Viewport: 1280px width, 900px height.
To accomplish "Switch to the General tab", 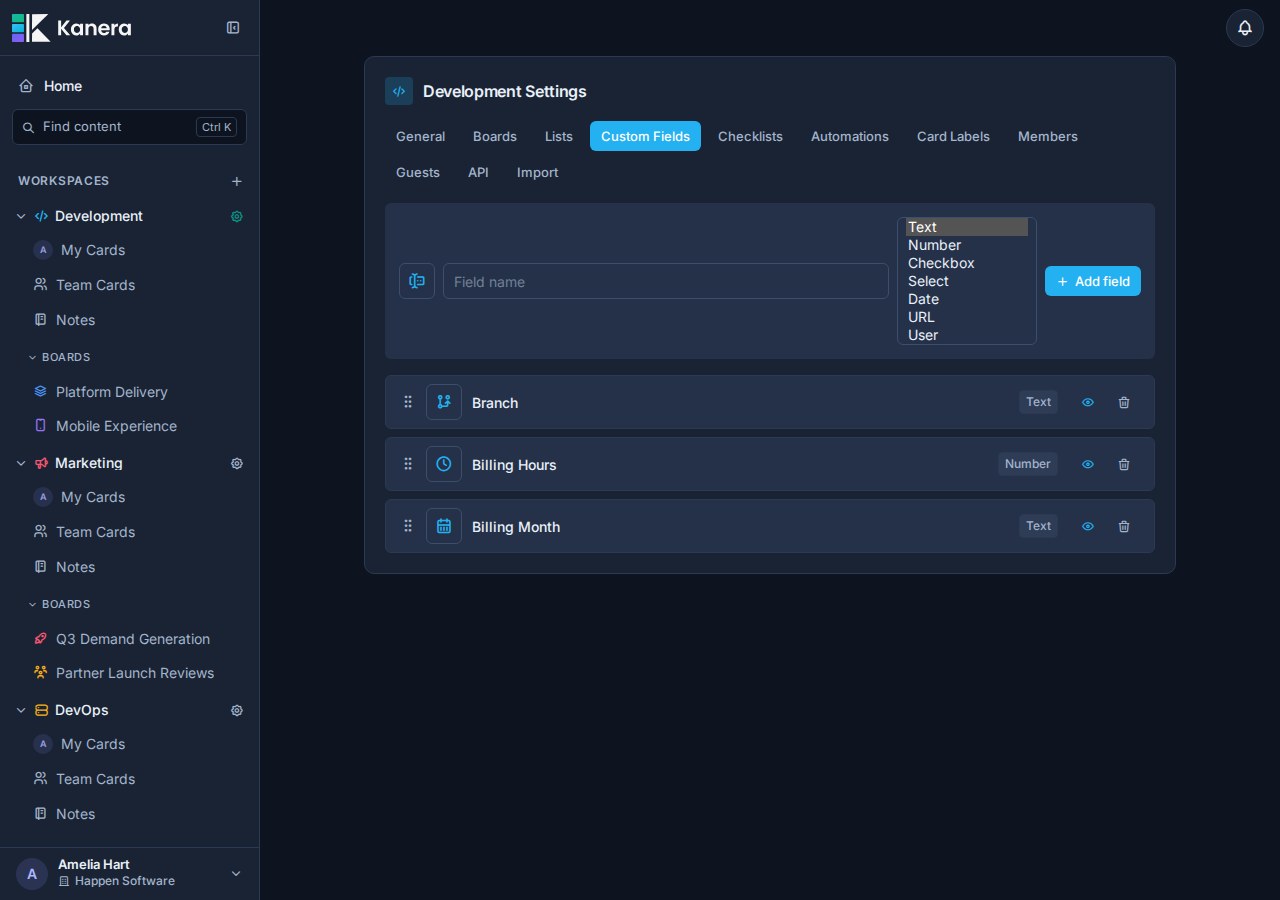I will pos(420,136).
